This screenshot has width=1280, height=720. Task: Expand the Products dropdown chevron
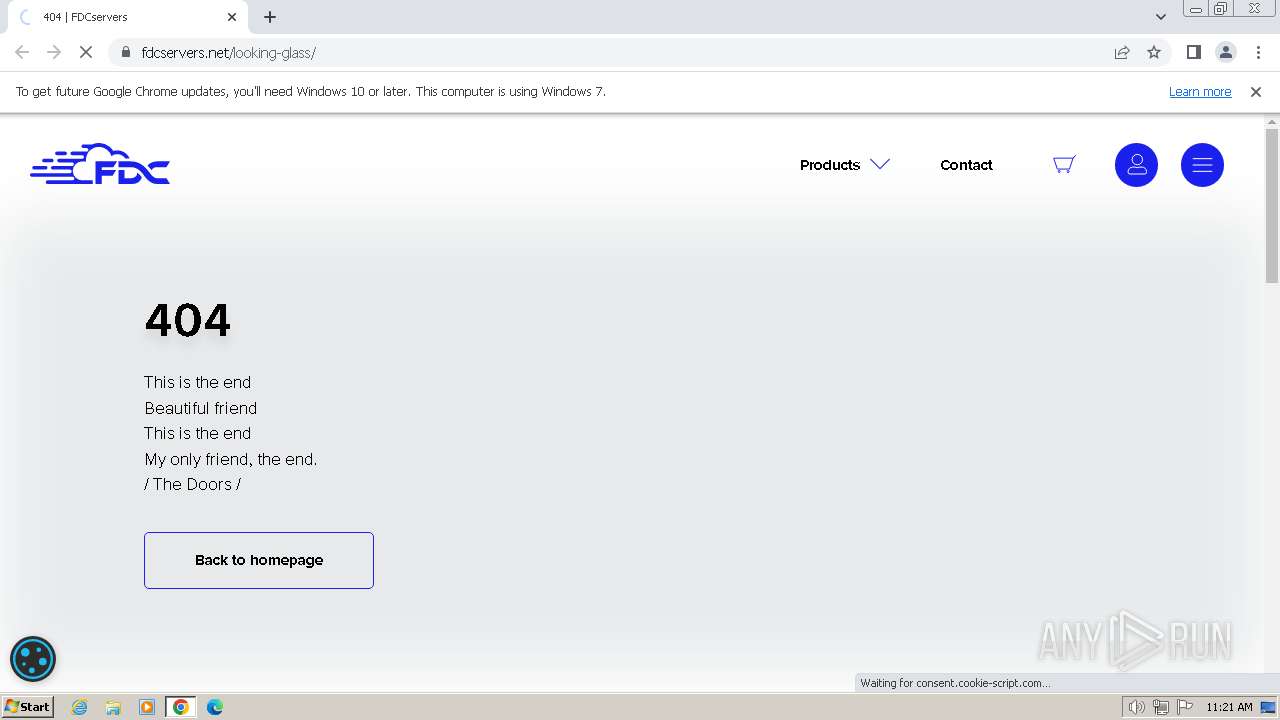coord(880,164)
